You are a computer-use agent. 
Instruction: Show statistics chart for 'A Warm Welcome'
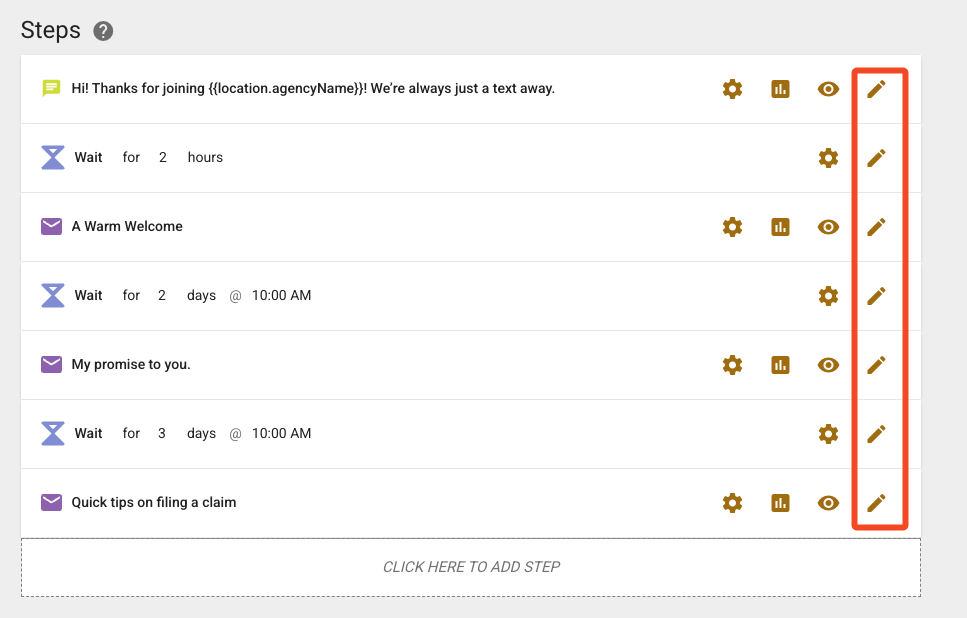coord(780,227)
